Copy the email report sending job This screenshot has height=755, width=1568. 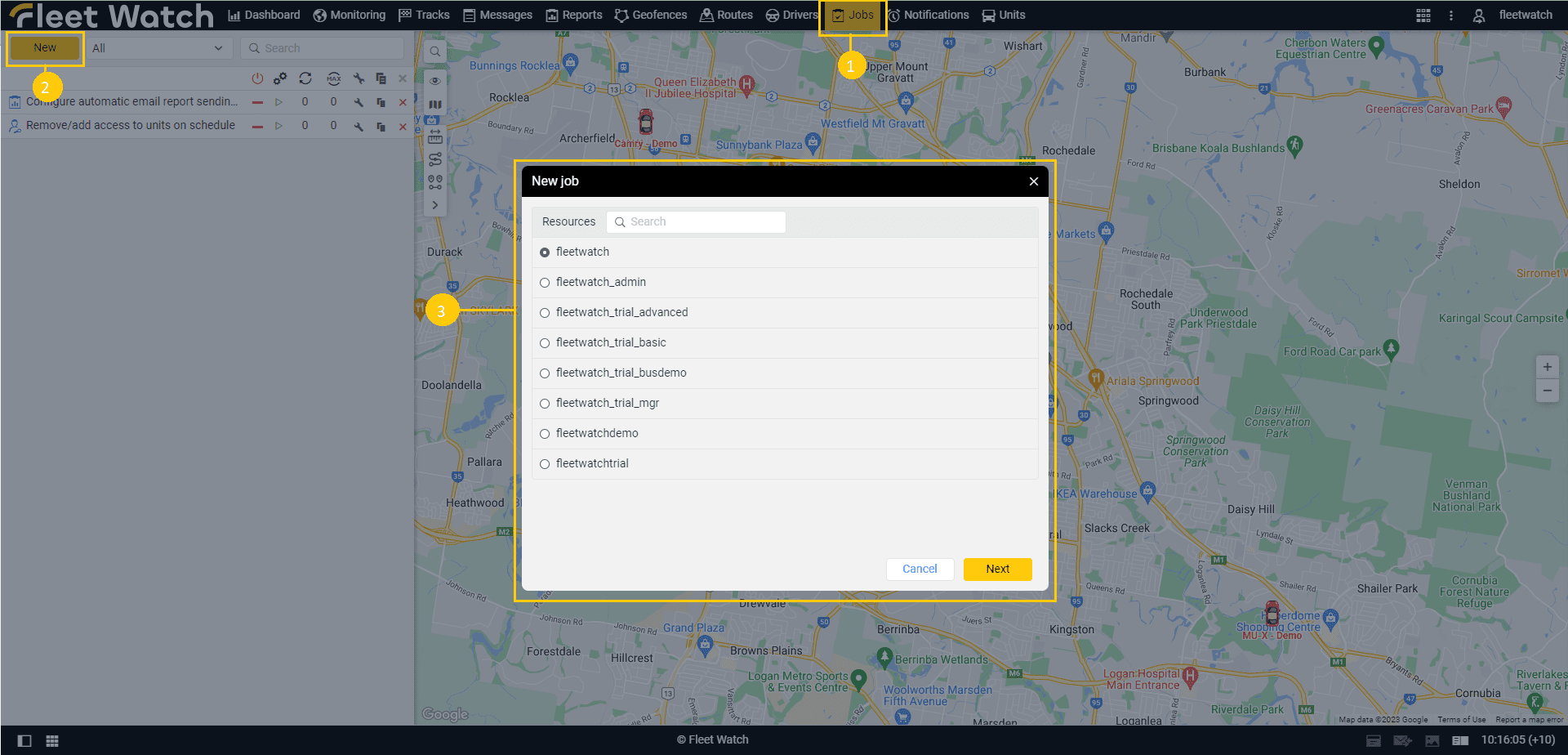coord(381,102)
